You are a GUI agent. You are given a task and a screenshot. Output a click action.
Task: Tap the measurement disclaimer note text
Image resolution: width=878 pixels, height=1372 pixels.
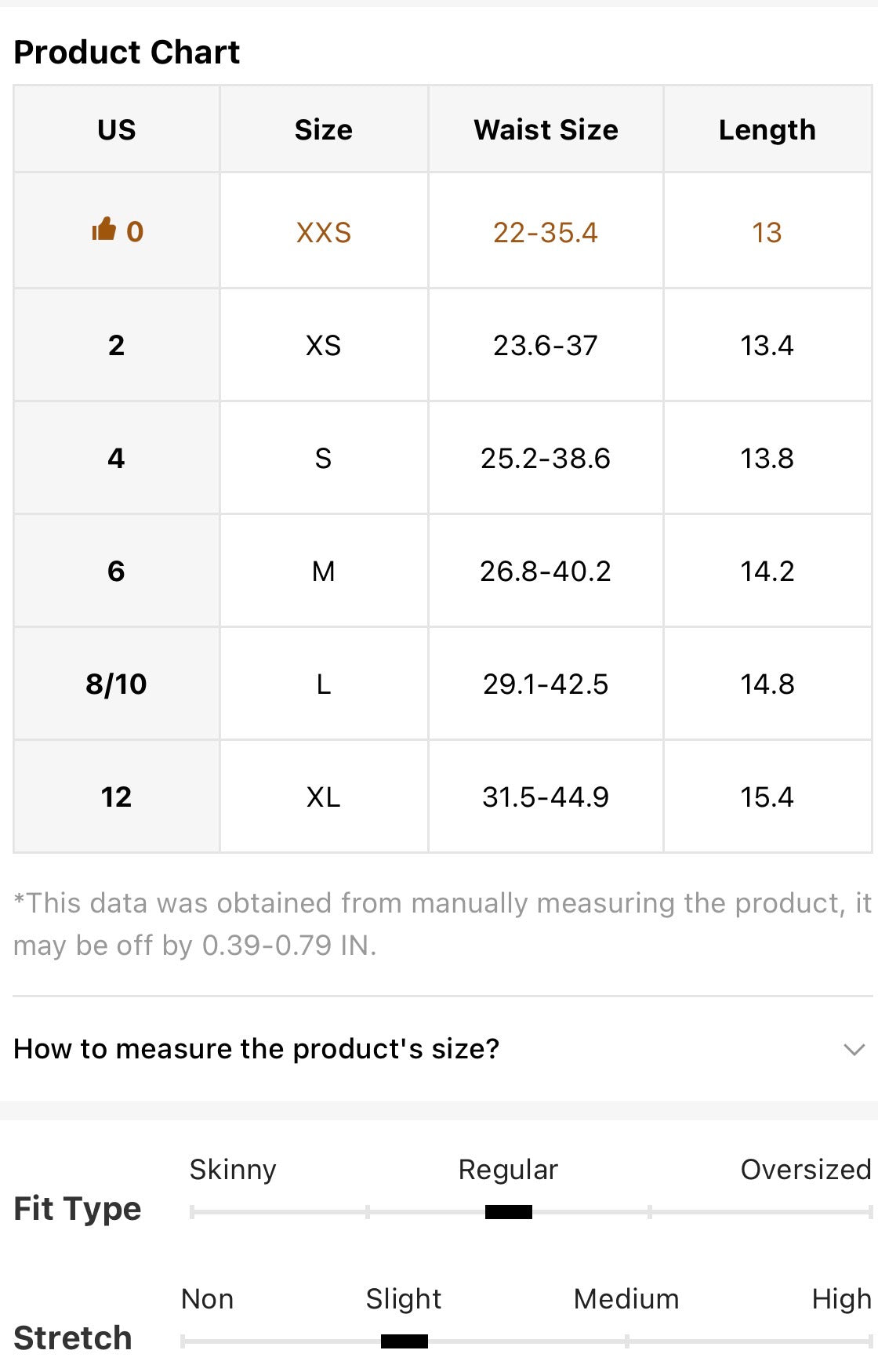pyautogui.click(x=442, y=924)
